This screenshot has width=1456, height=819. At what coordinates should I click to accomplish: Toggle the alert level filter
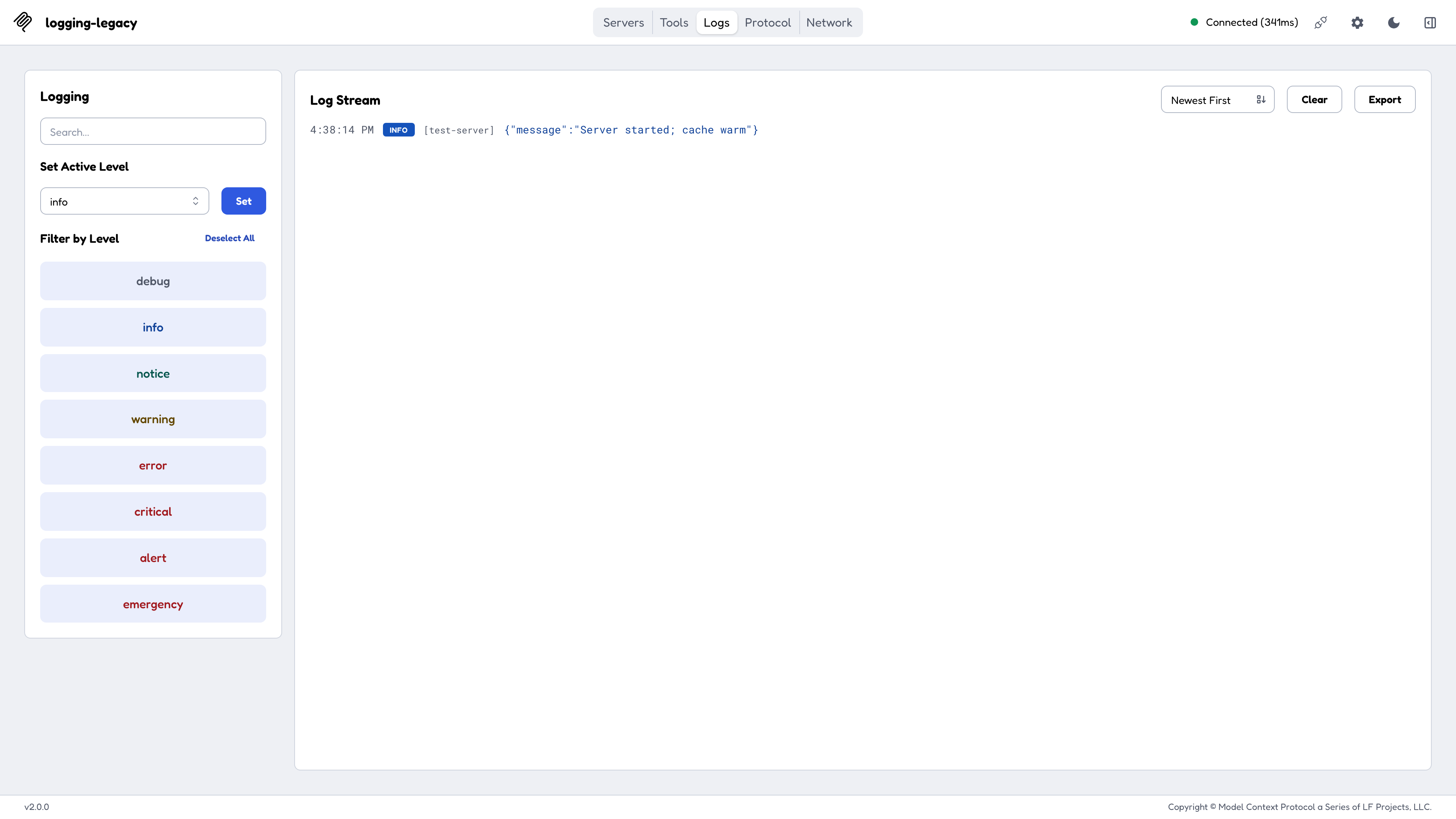coord(153,558)
